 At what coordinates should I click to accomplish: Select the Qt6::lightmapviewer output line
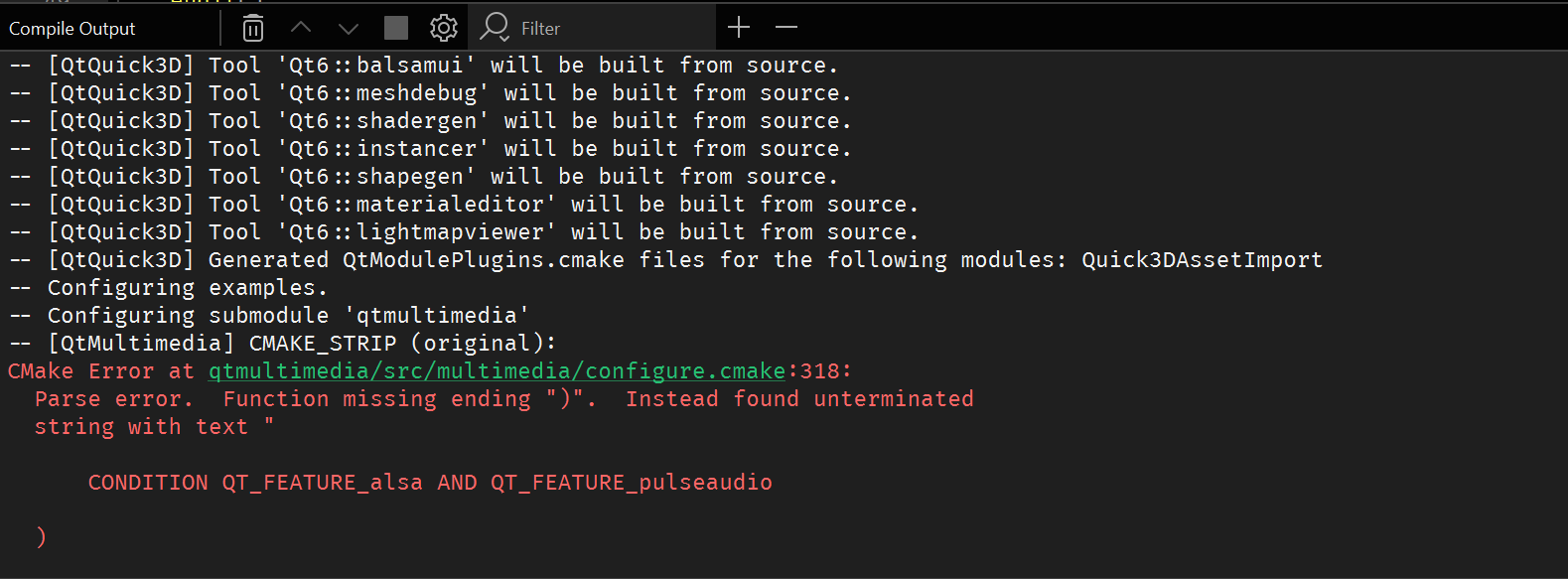click(465, 232)
